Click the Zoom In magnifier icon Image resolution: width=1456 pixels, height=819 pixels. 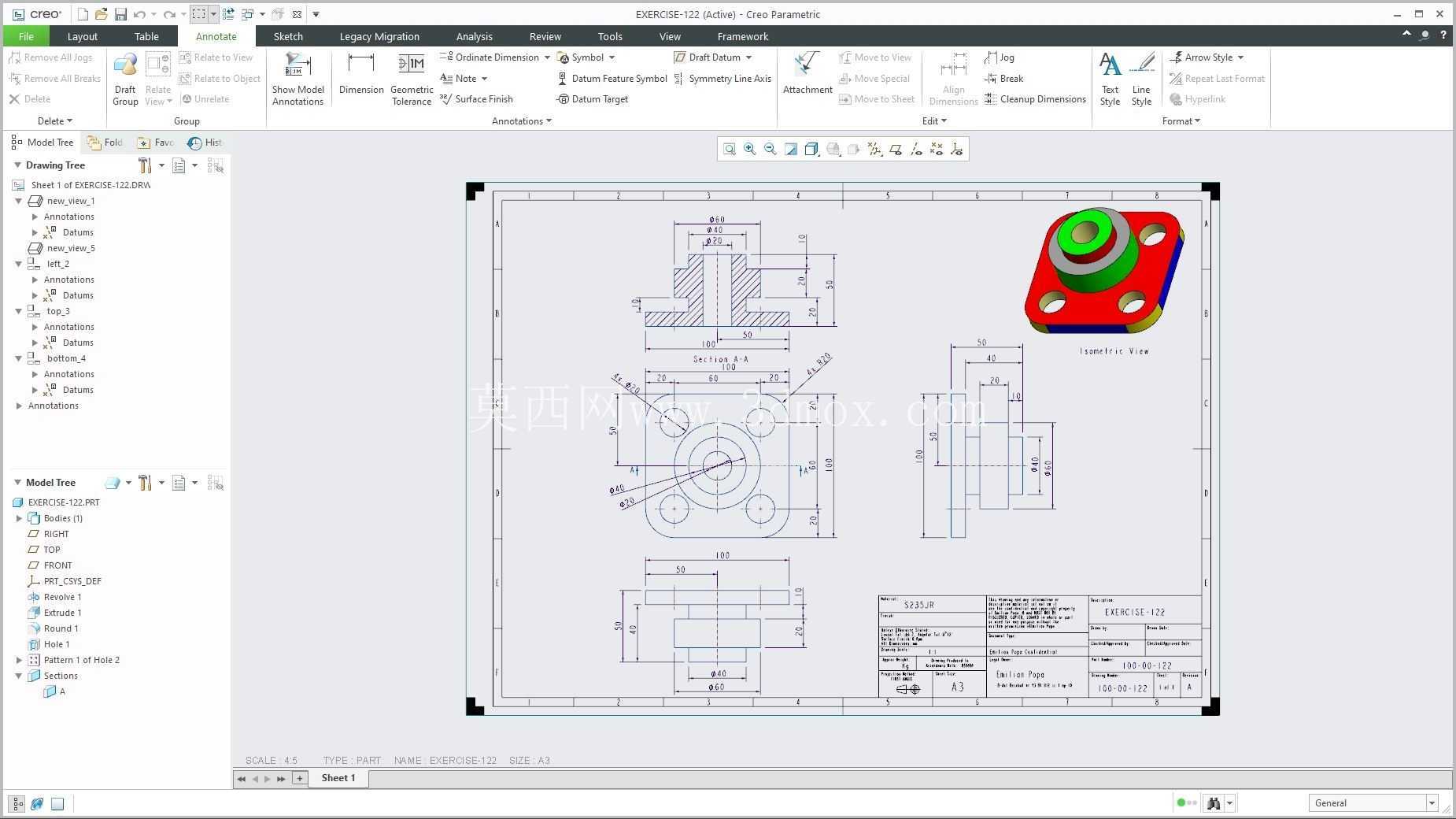(750, 149)
